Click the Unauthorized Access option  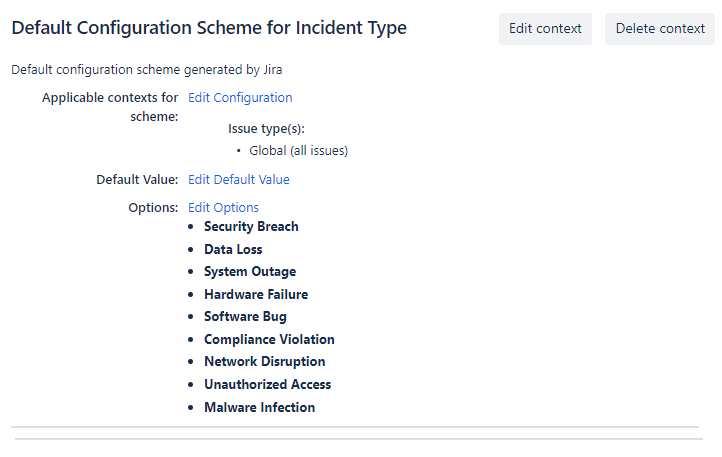(267, 385)
